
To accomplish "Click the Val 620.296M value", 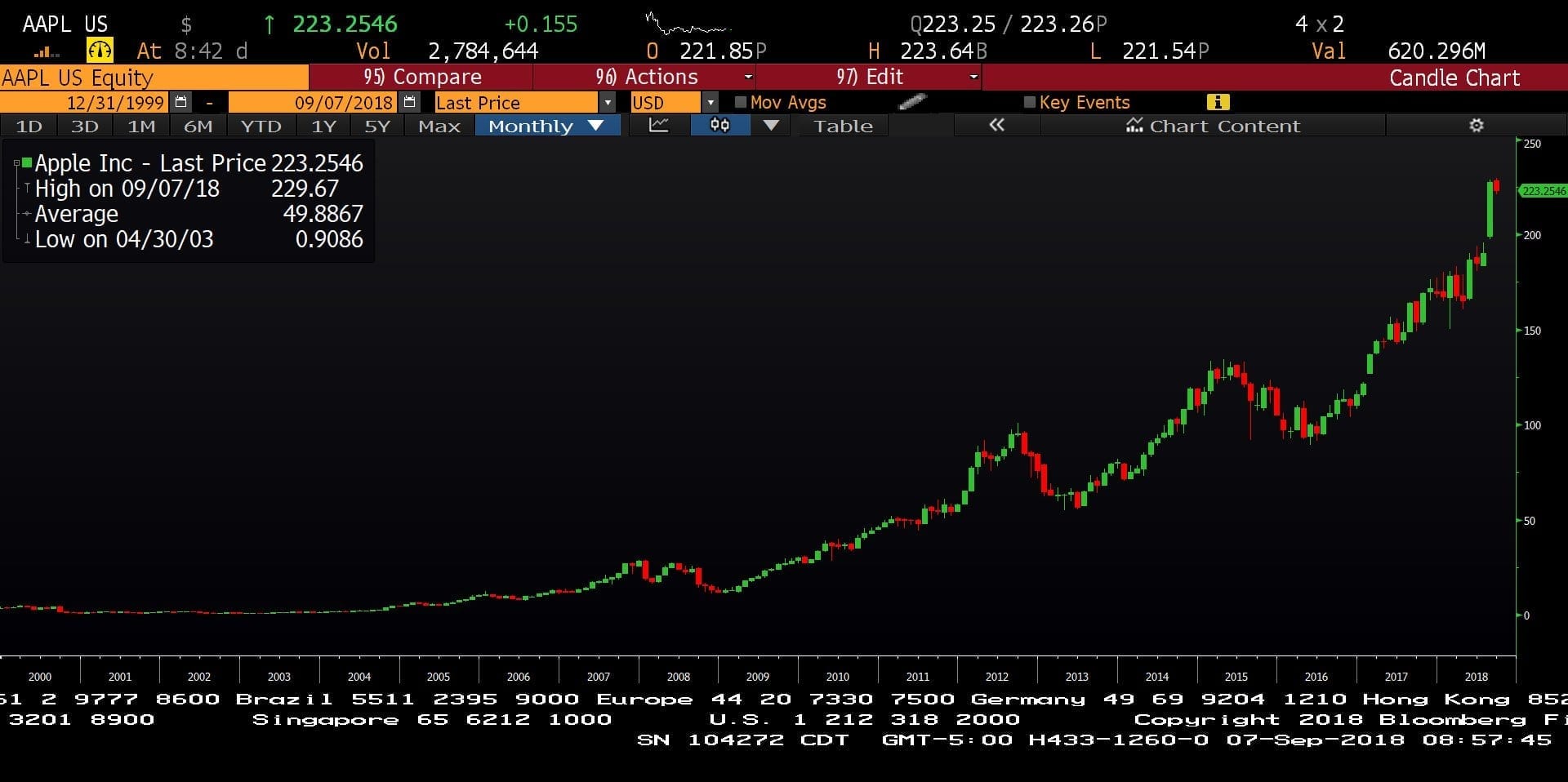I will coord(1437,51).
